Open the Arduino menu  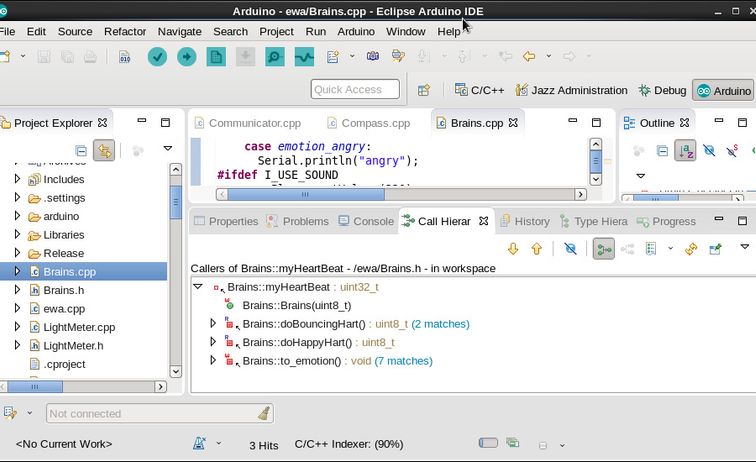point(356,31)
